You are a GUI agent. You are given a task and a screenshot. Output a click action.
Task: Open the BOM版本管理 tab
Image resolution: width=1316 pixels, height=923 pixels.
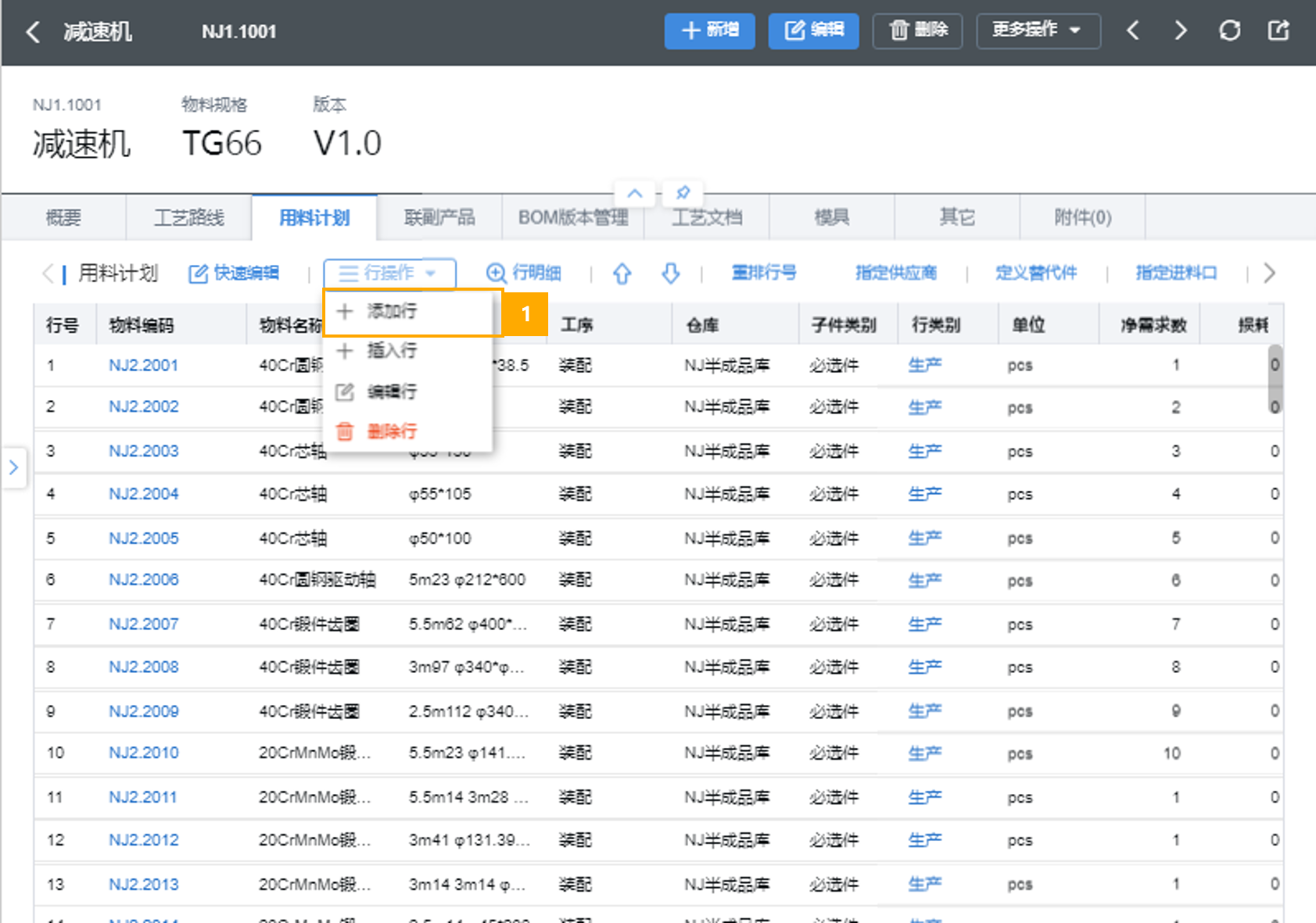(573, 217)
